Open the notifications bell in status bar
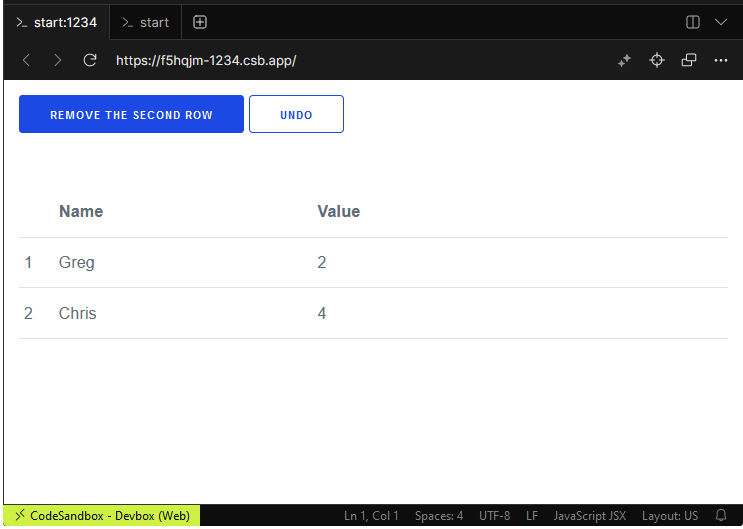743x529 pixels. (x=721, y=516)
